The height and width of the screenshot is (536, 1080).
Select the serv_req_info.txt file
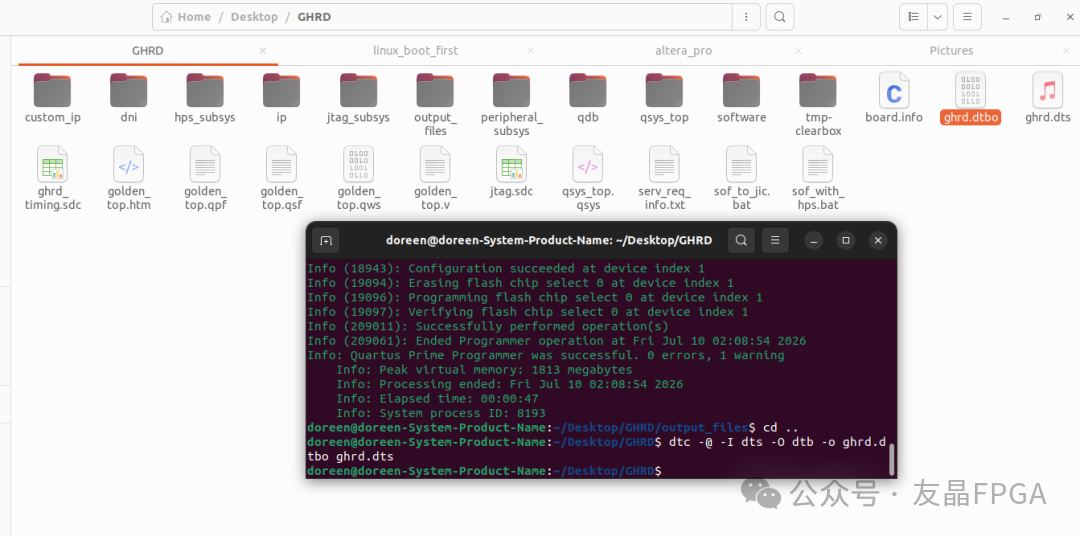pos(664,178)
